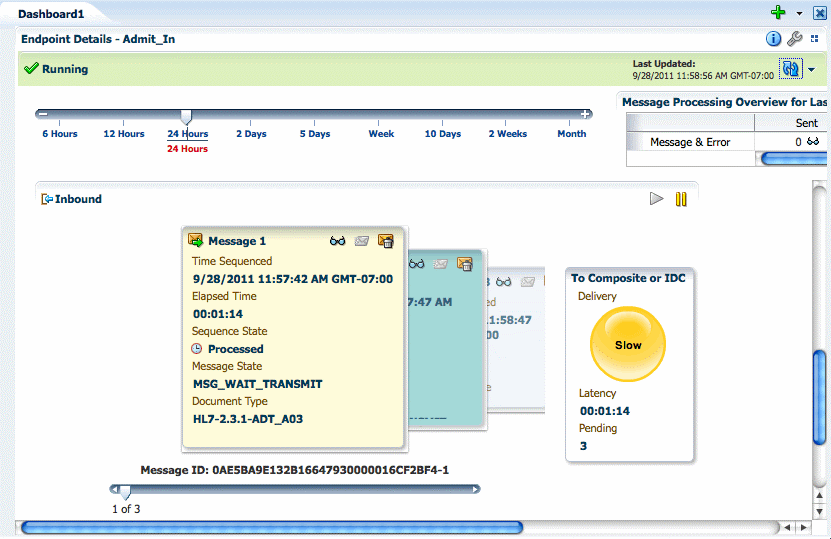The height and width of the screenshot is (539, 831).
Task: Expand refresh options dropdown arrow
Action: [811, 69]
